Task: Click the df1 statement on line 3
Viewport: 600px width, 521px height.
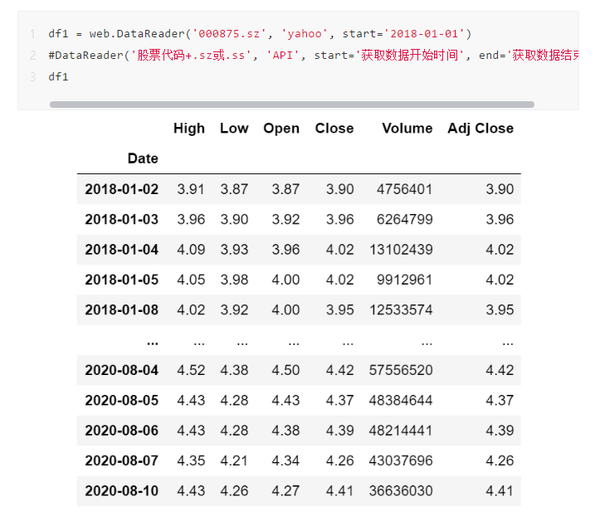Action: point(58,77)
